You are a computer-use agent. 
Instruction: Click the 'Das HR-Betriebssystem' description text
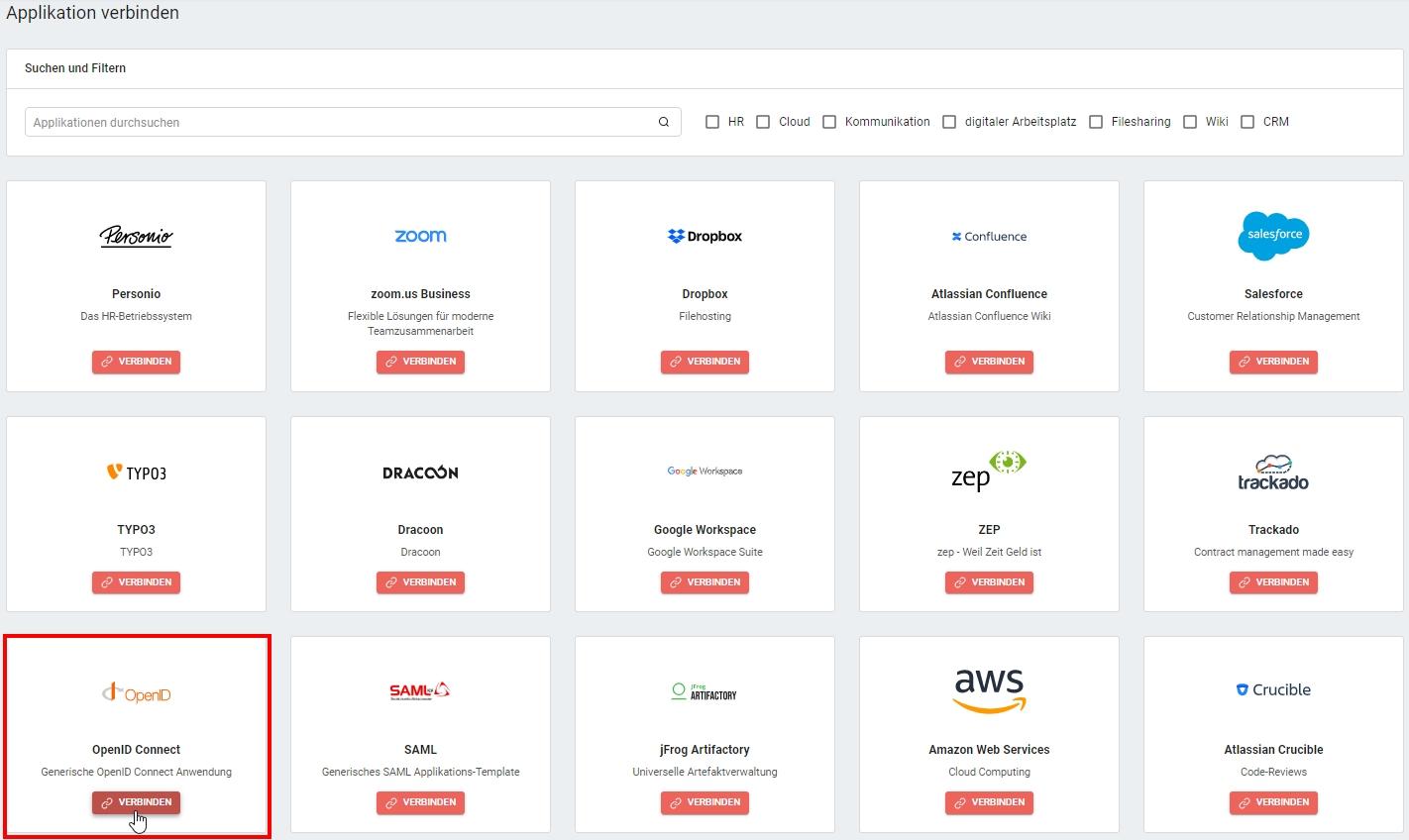[136, 317]
